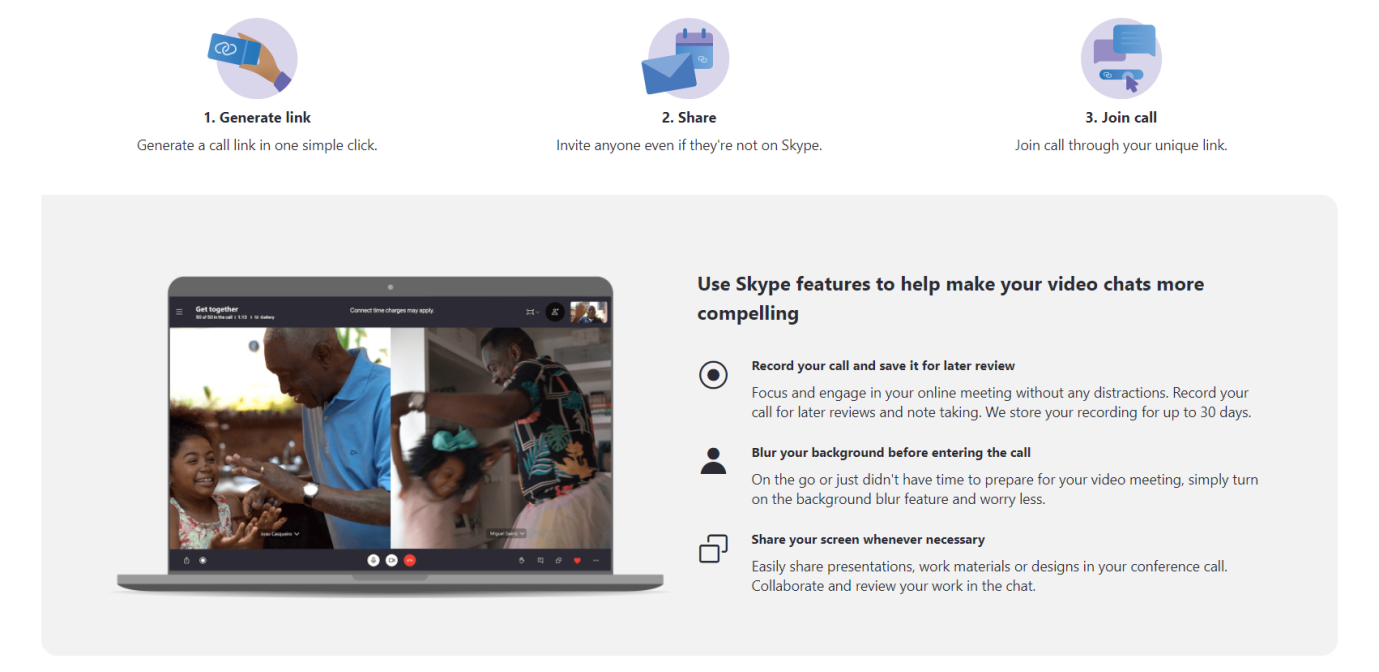Click the red end call button
The width and height of the screenshot is (1379, 672).
(x=410, y=560)
